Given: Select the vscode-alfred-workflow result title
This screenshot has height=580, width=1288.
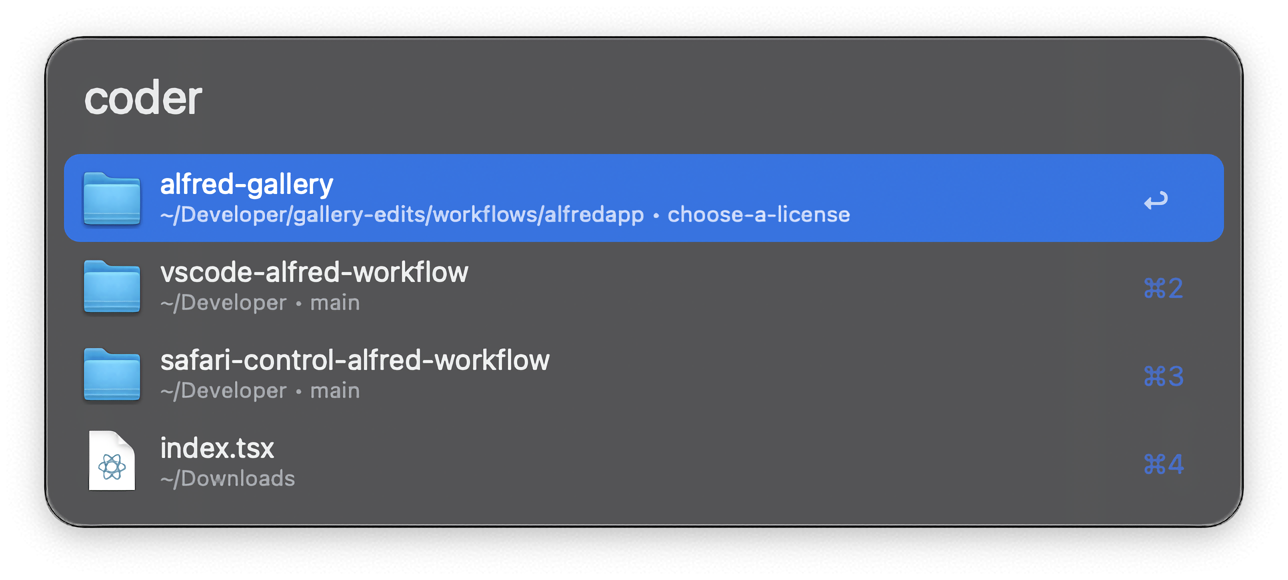Looking at the screenshot, I should [x=314, y=272].
